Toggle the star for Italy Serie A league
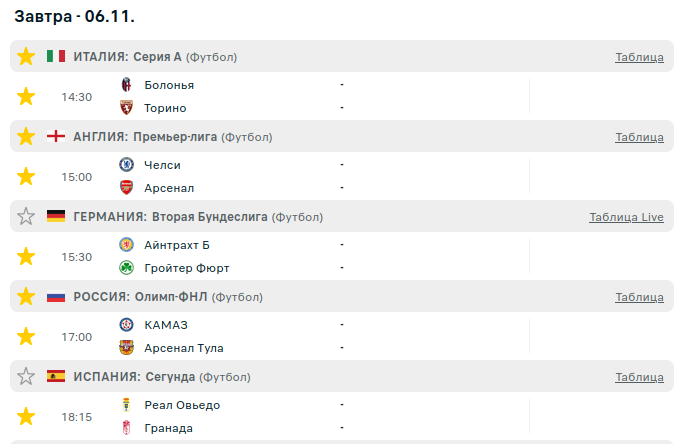Viewport: 686px width, 444px height. coord(26,56)
